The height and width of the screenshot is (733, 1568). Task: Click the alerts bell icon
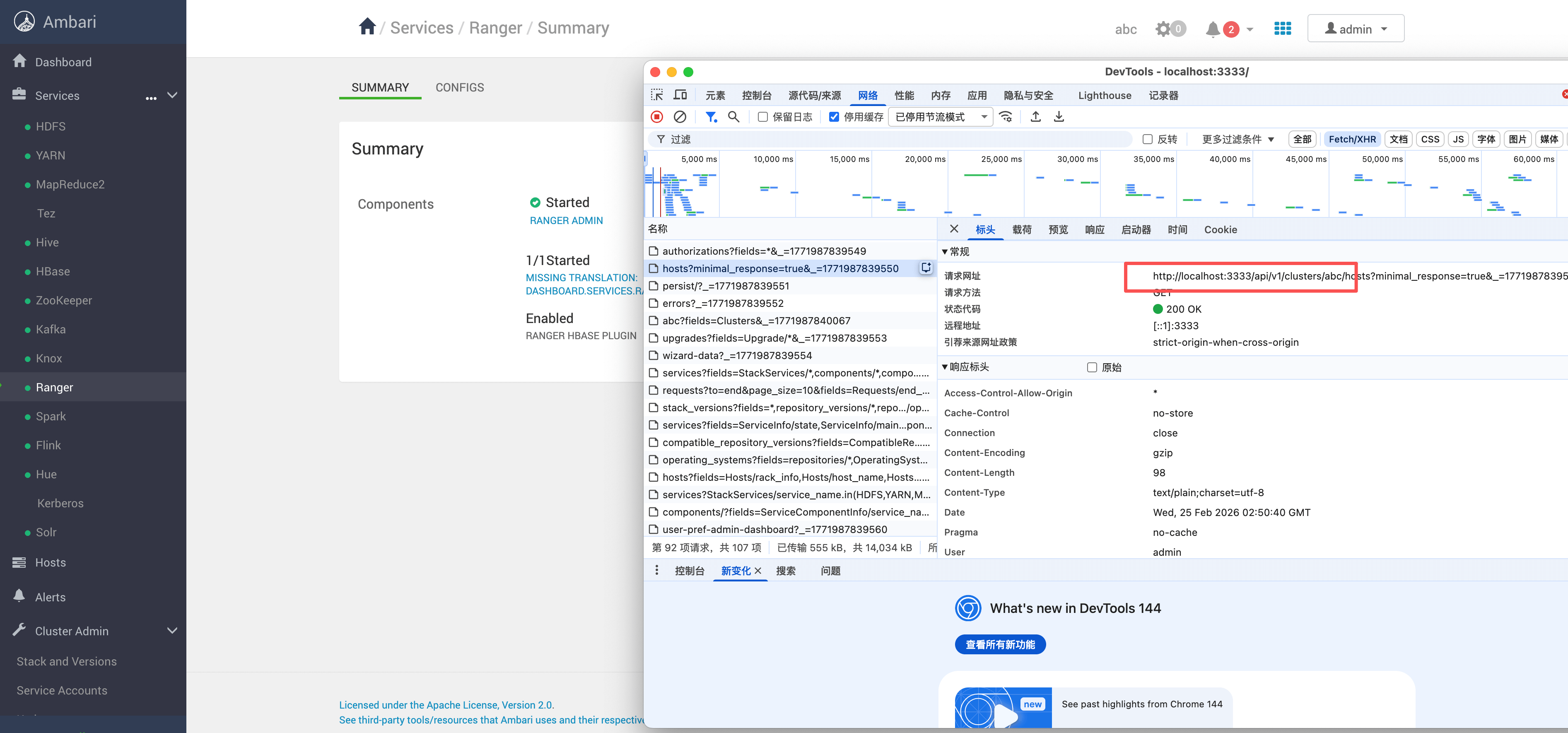tap(1213, 29)
